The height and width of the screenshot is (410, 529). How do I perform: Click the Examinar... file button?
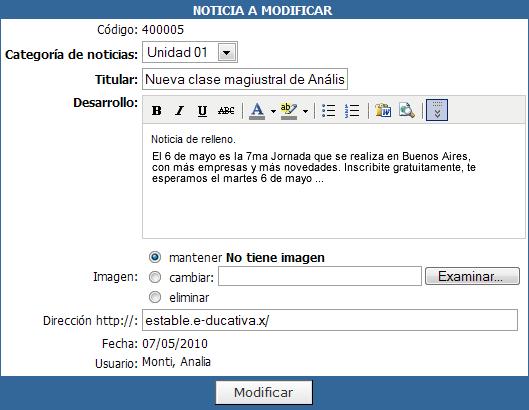pos(472,276)
